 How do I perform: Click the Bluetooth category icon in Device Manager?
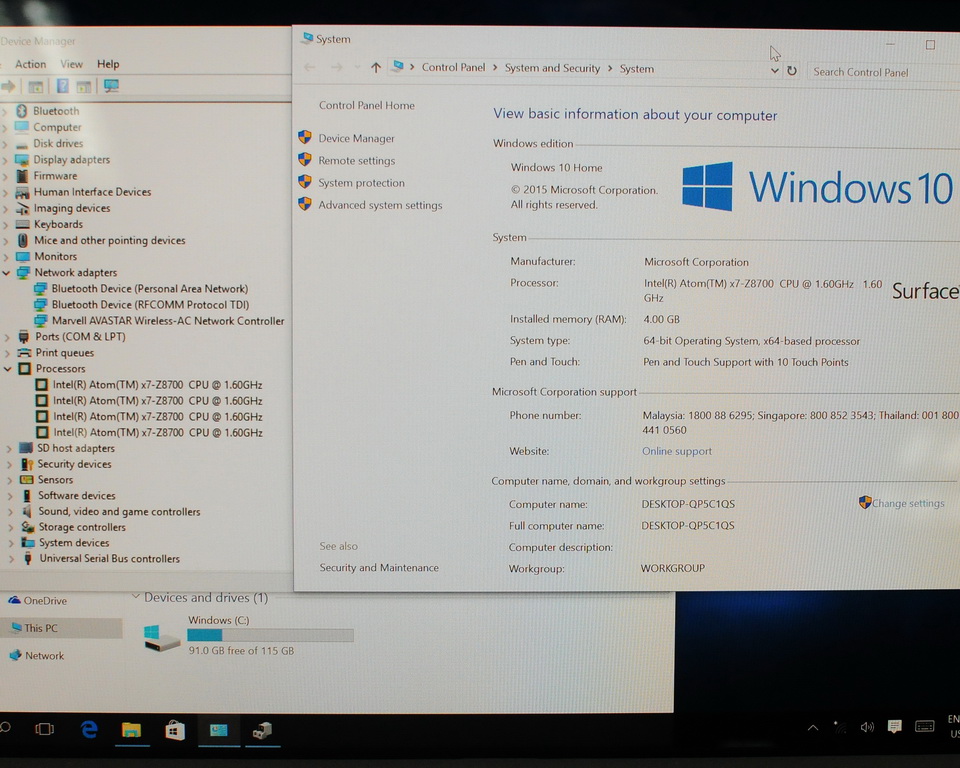(22, 111)
